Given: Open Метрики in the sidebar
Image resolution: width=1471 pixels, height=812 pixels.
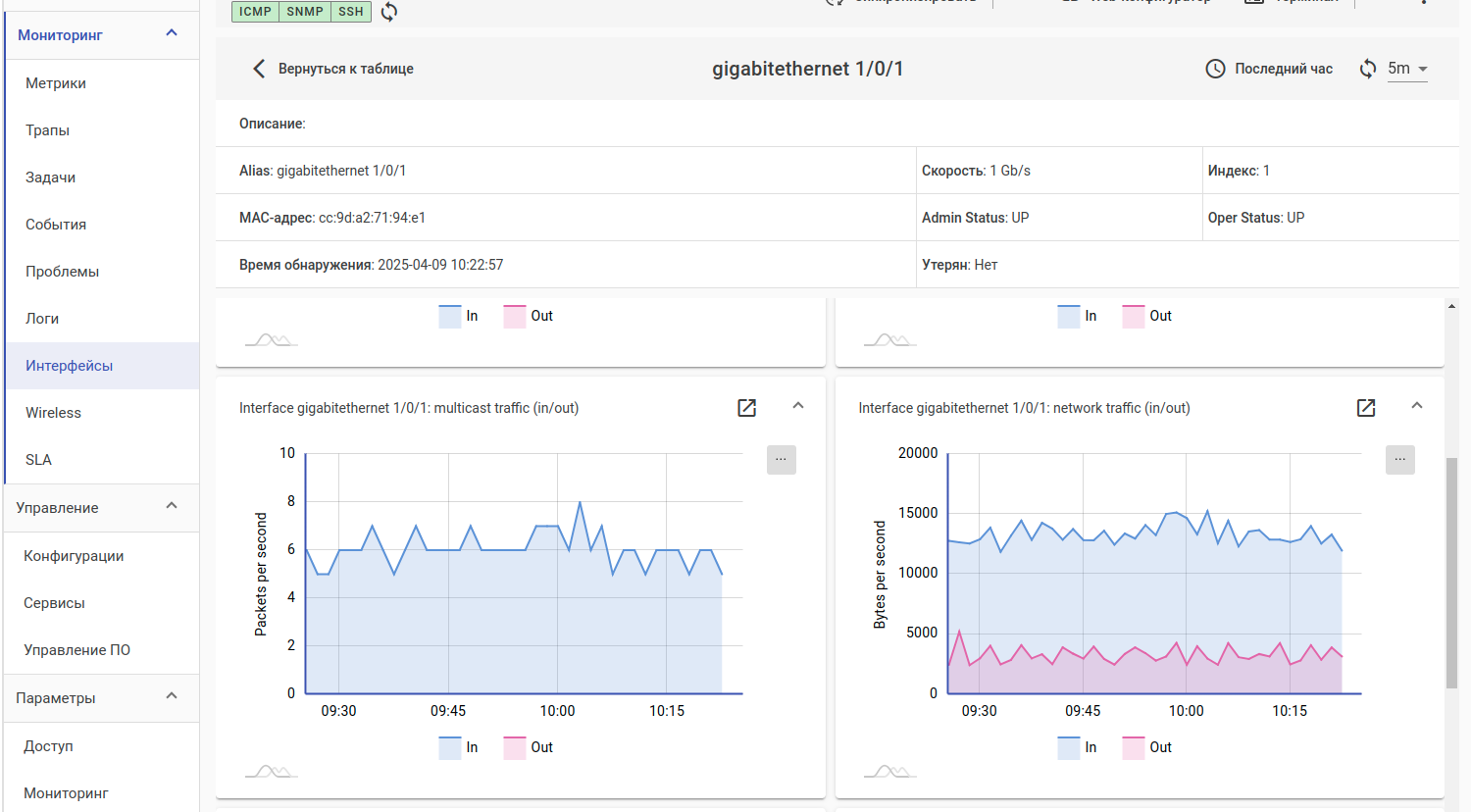Looking at the screenshot, I should 56,83.
